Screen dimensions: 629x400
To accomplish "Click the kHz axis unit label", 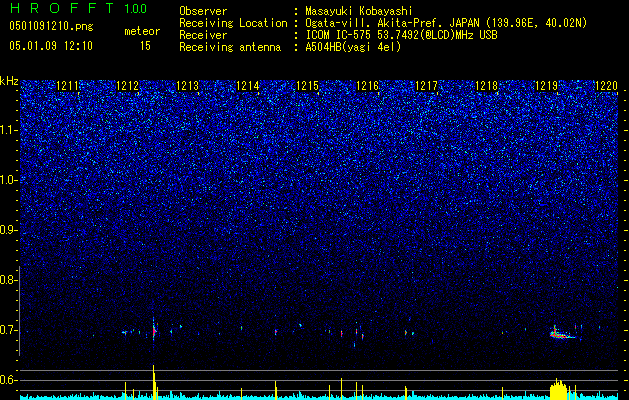I will 9,81.
